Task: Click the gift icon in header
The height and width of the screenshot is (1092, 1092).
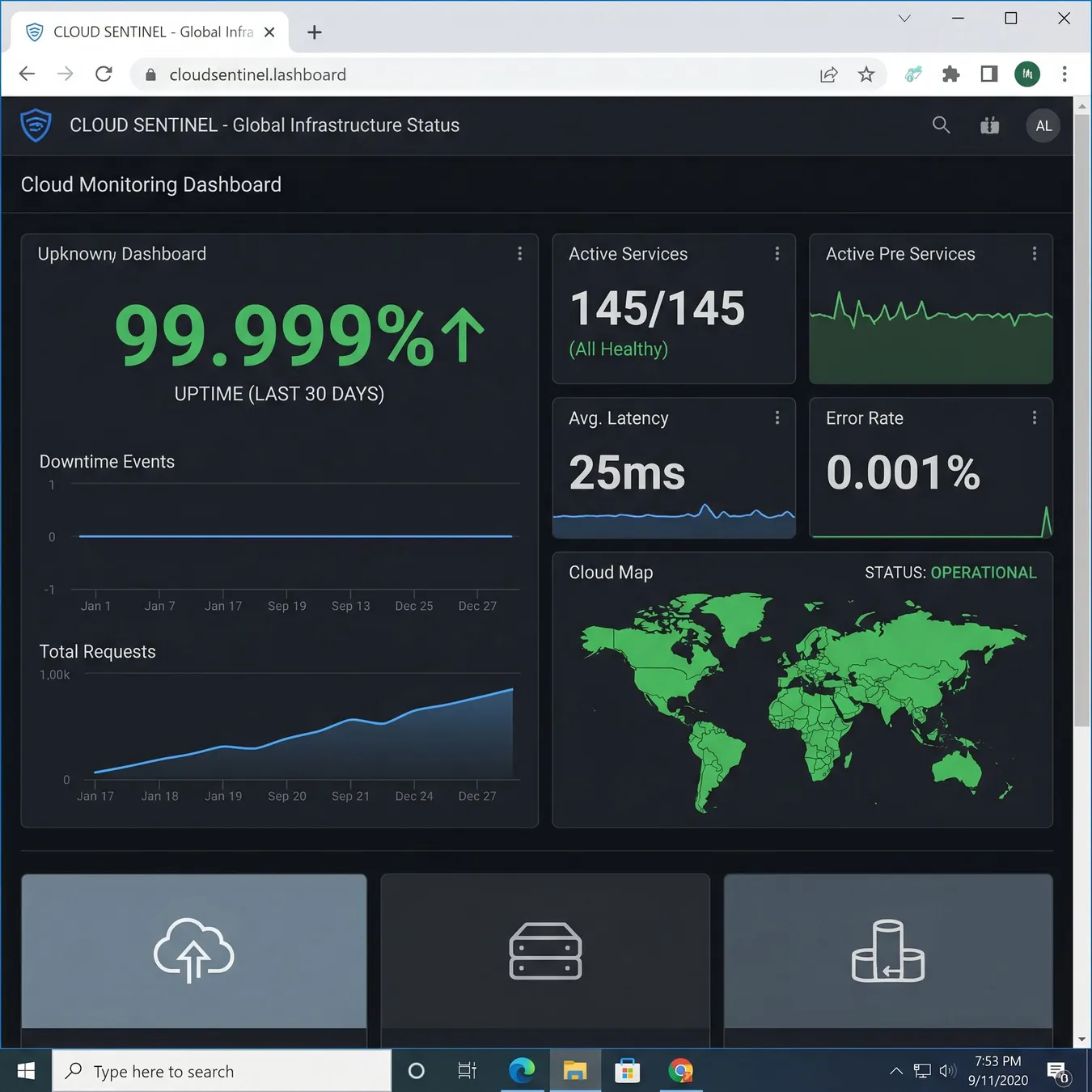Action: coord(989,125)
